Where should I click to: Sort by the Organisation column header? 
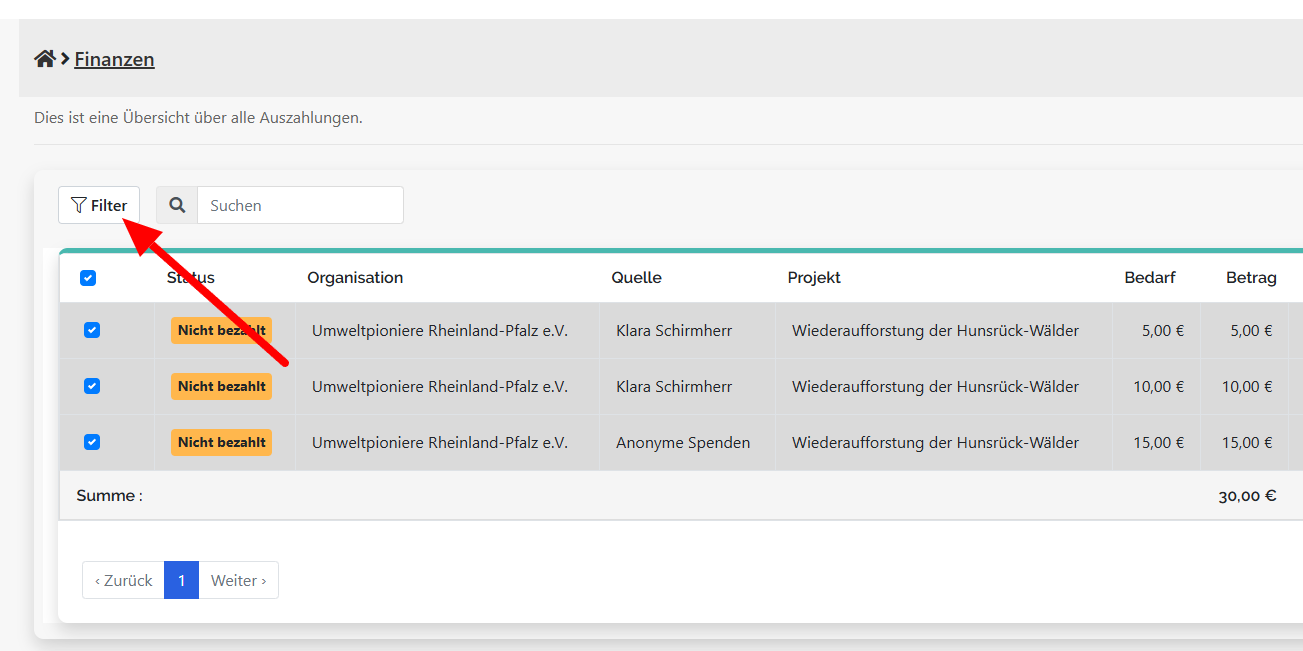[355, 278]
